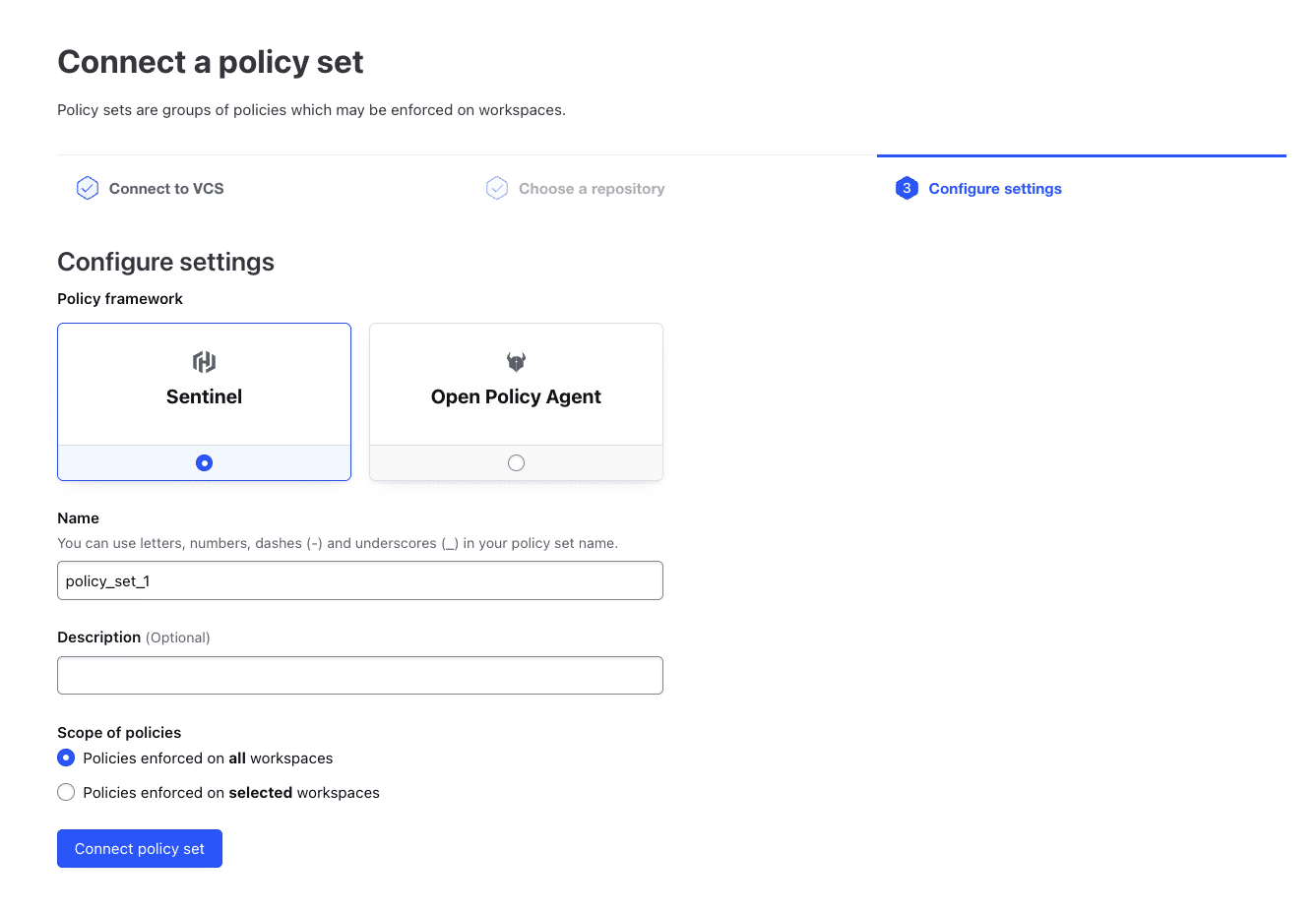Click the Configure settings section heading
Viewport: 1316px width, 910px height.
pyautogui.click(x=165, y=262)
